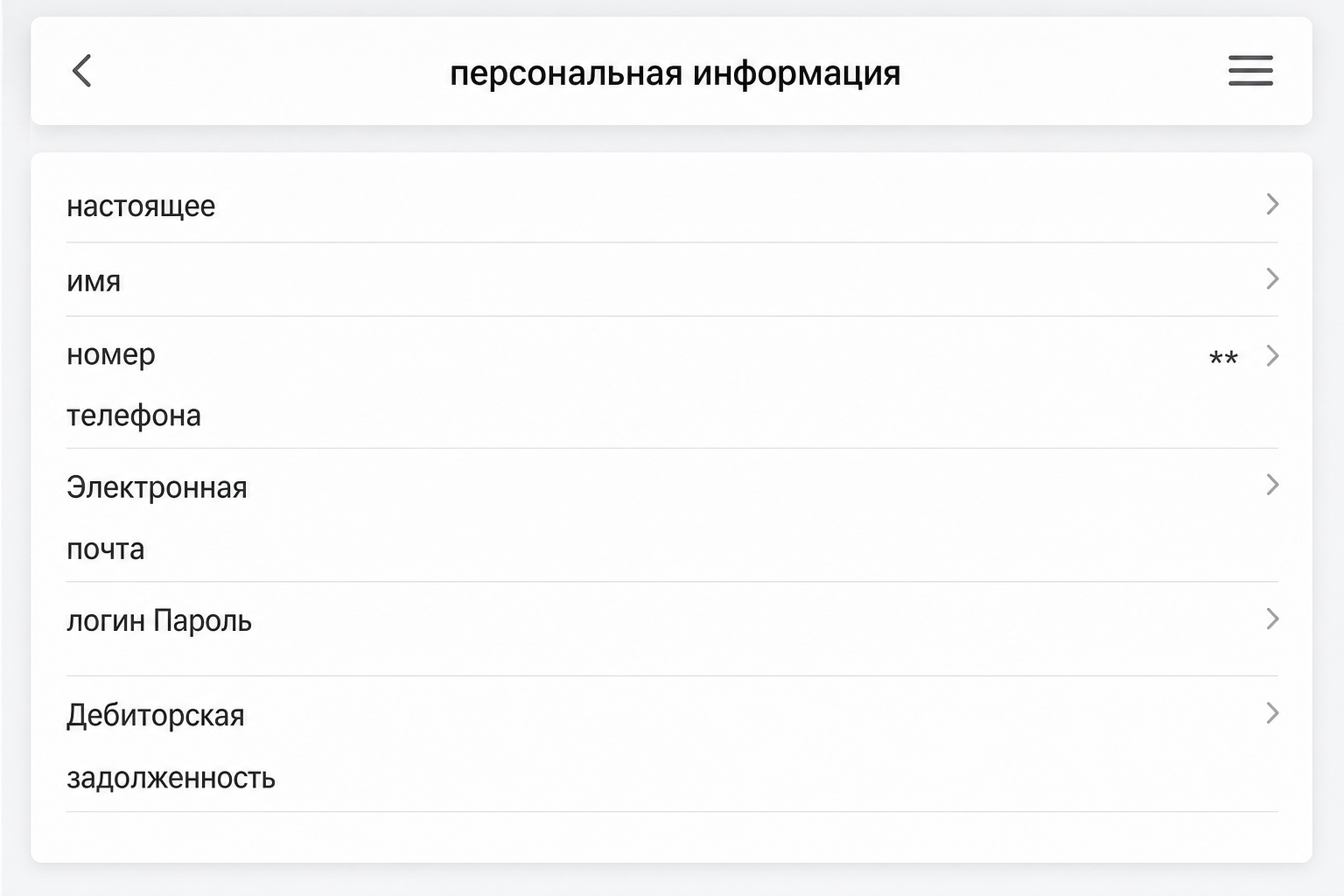This screenshot has width=1344, height=896.
Task: Open the имя setting
Action: tap(672, 280)
